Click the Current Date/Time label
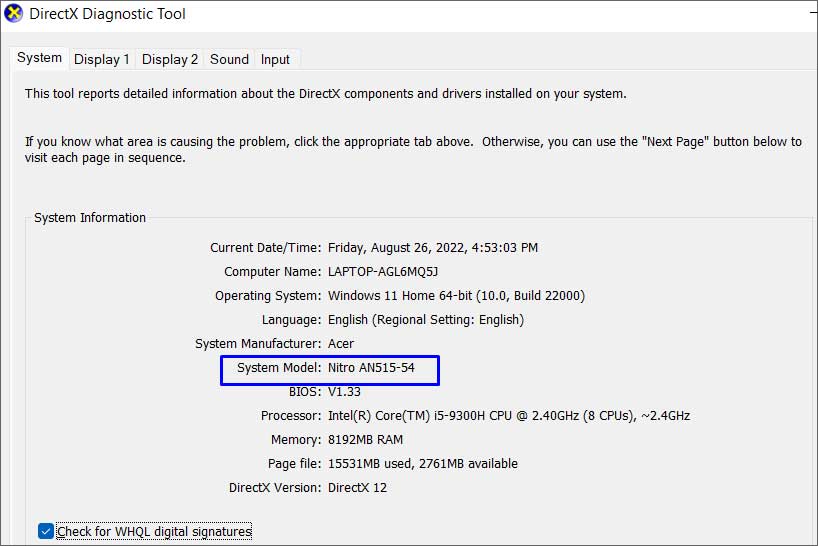The width and height of the screenshot is (818, 546). [x=266, y=248]
